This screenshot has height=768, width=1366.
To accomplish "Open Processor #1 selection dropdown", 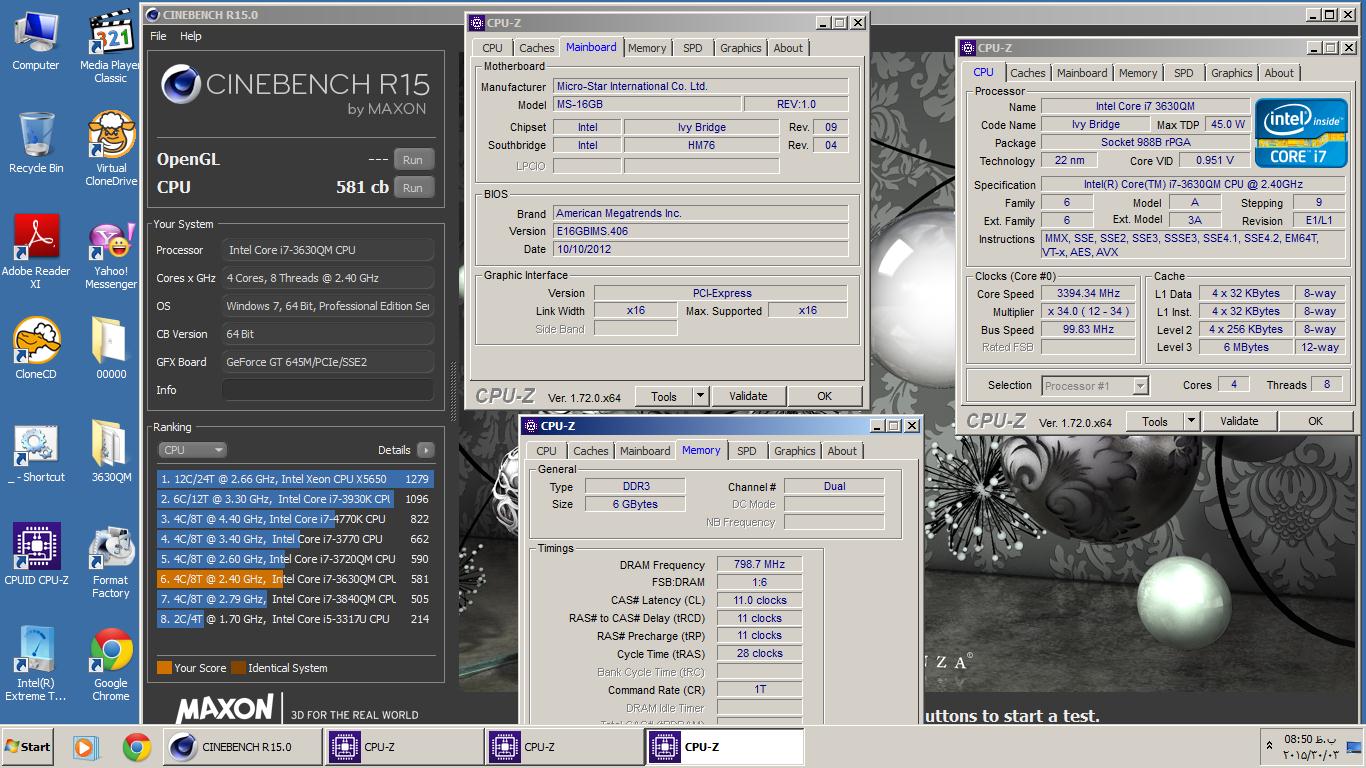I will pos(1094,385).
